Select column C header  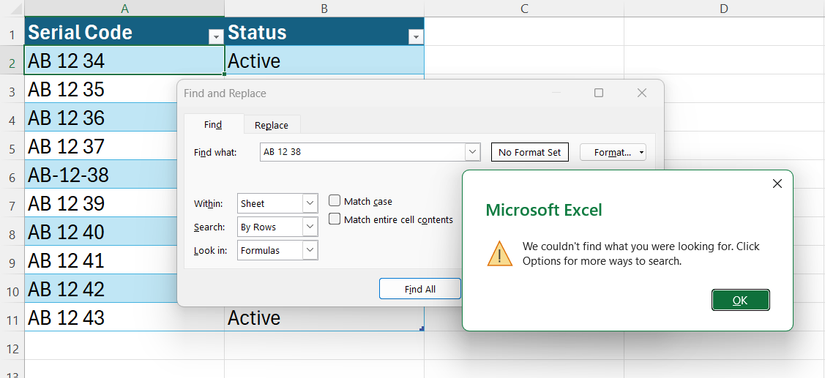click(525, 8)
